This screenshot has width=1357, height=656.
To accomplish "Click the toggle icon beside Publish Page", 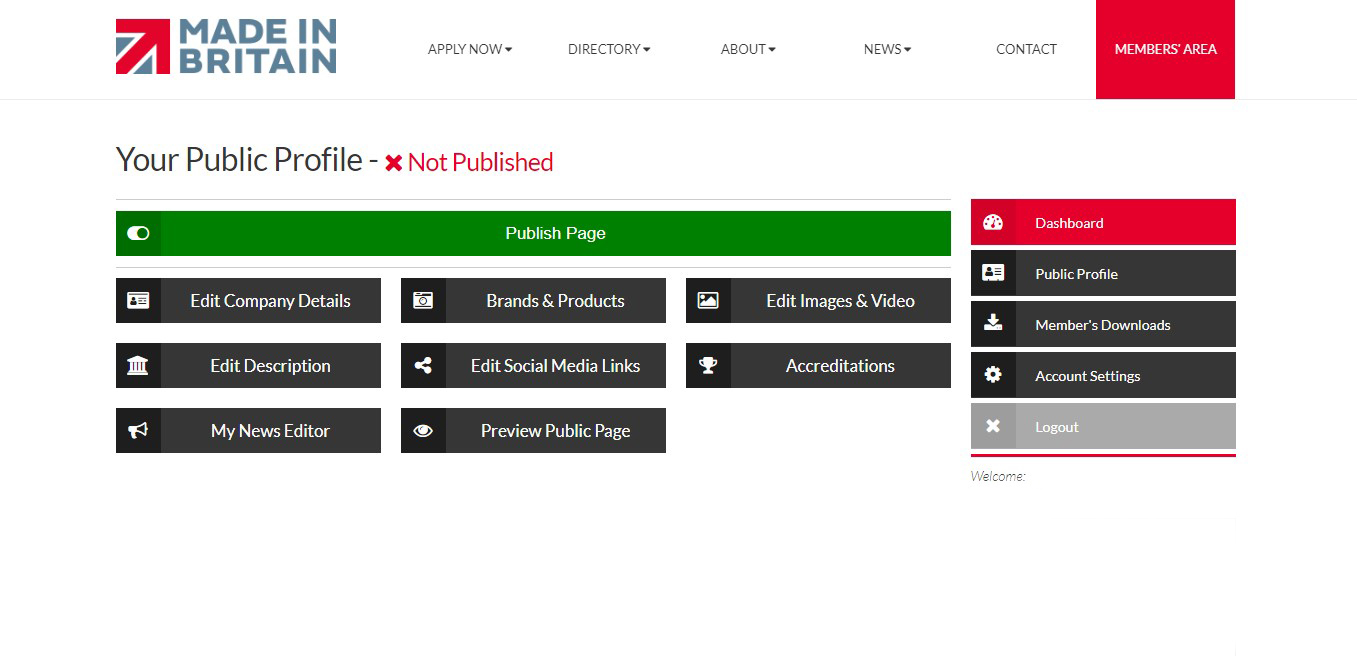I will (138, 233).
